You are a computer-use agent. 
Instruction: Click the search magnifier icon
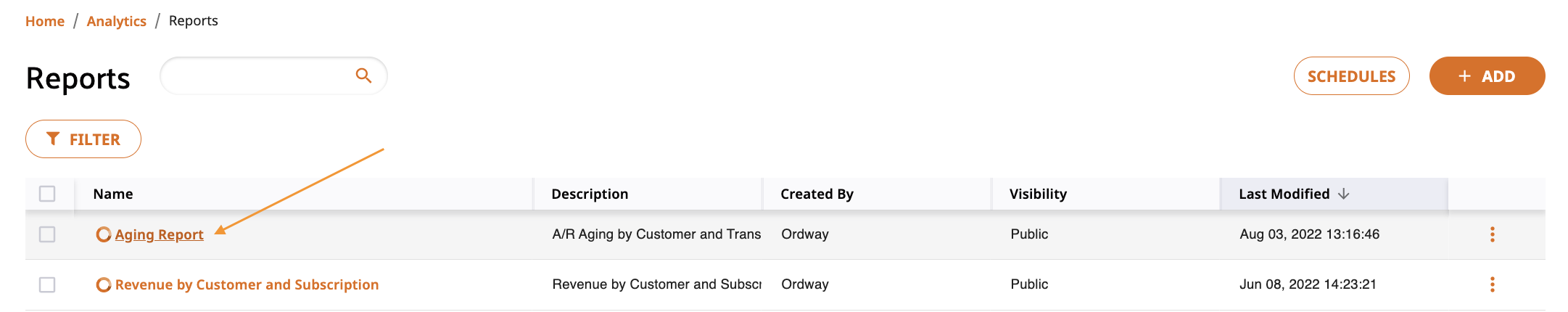tap(363, 75)
